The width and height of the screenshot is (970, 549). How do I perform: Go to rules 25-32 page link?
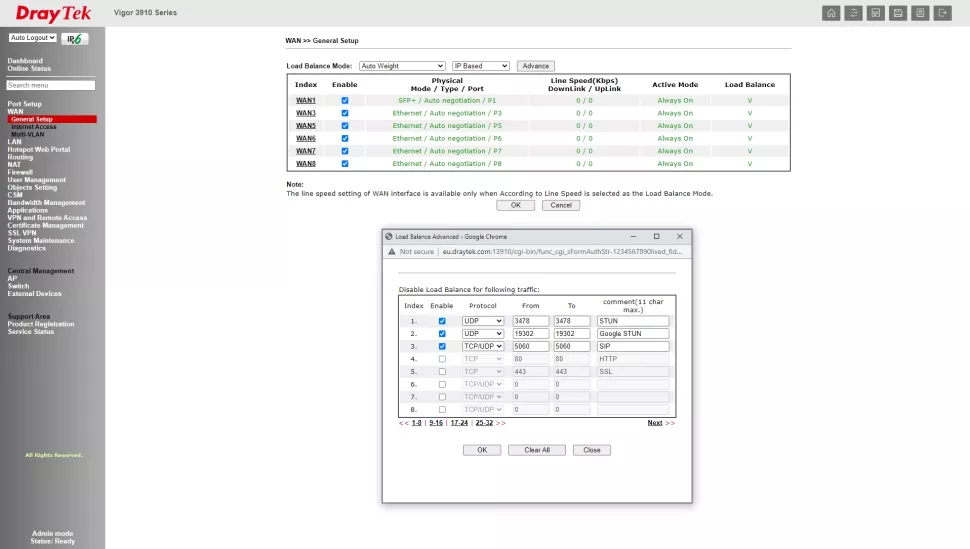coord(484,423)
